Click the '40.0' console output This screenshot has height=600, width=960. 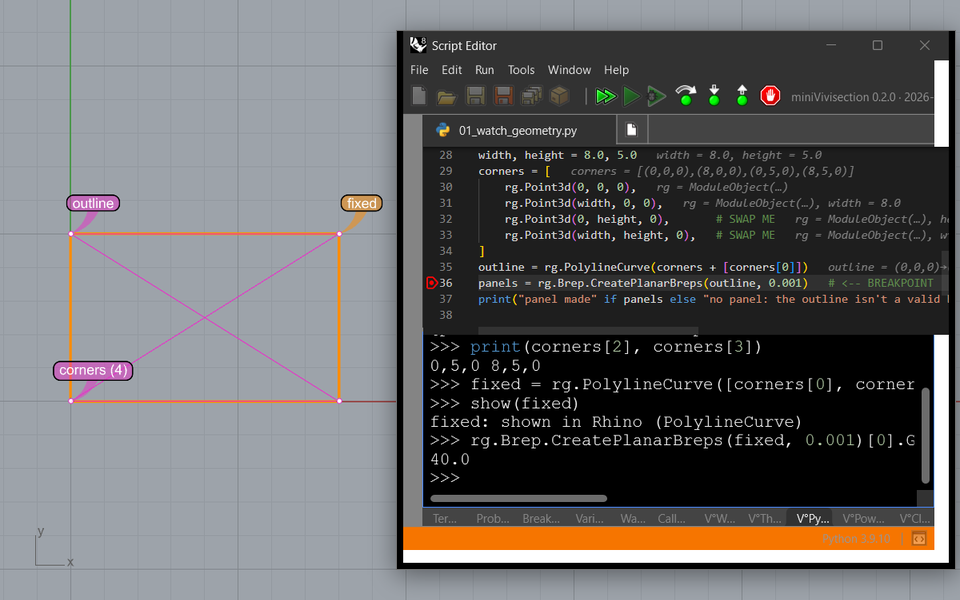[450, 459]
